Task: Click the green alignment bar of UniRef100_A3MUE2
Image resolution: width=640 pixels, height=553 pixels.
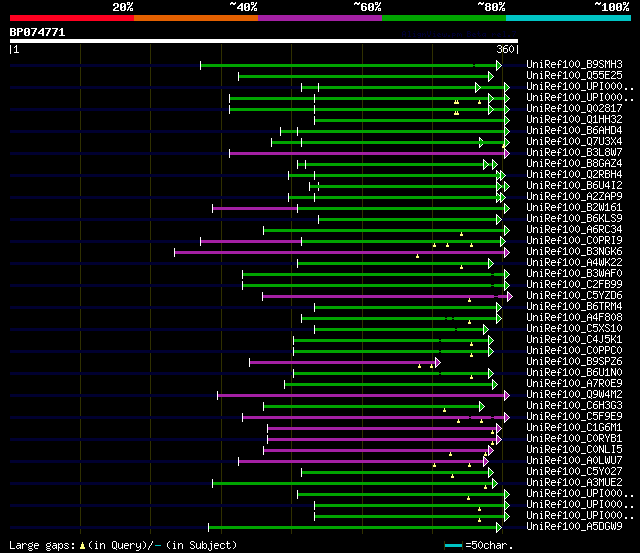Action: tap(353, 484)
